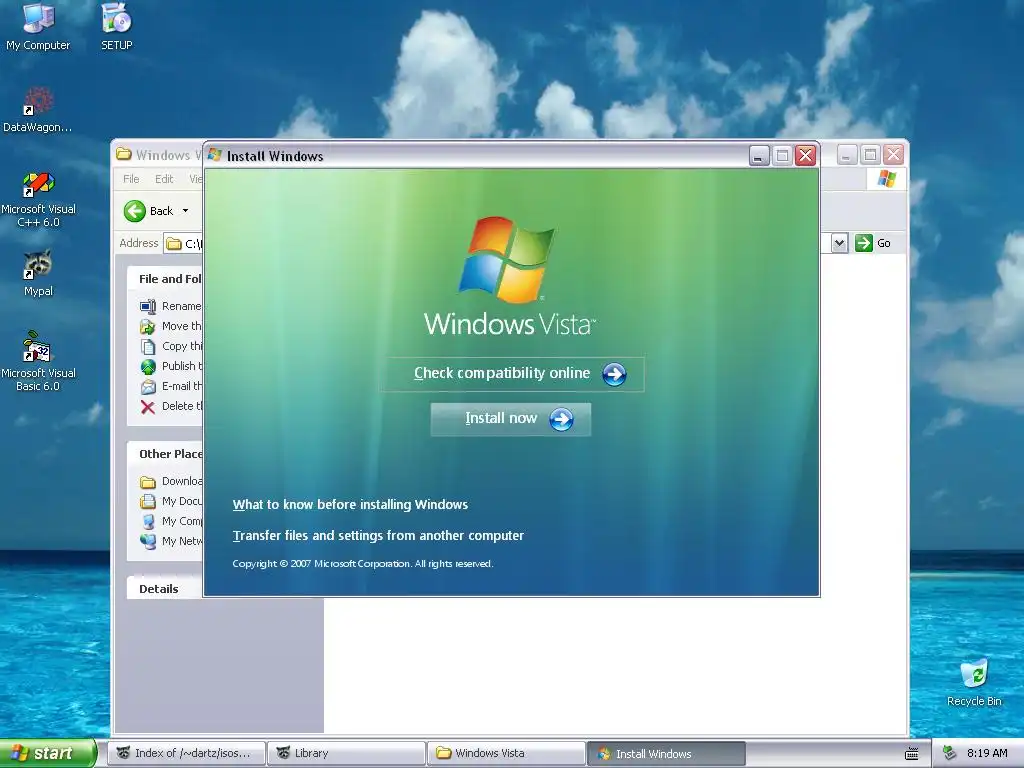Click the green Go arrow button
The height and width of the screenshot is (768, 1024).
click(864, 243)
